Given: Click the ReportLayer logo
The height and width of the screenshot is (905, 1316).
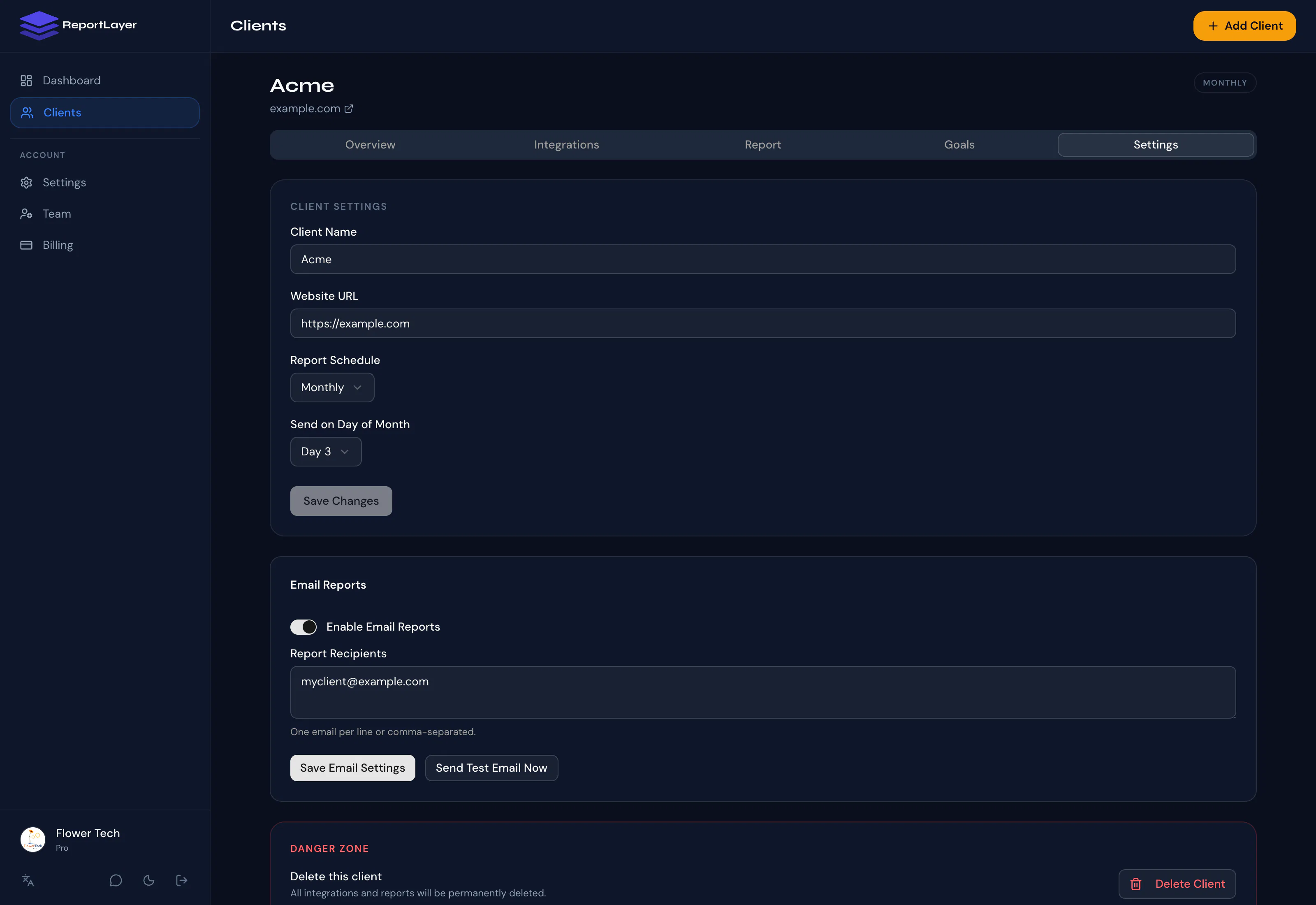Looking at the screenshot, I should tap(78, 26).
